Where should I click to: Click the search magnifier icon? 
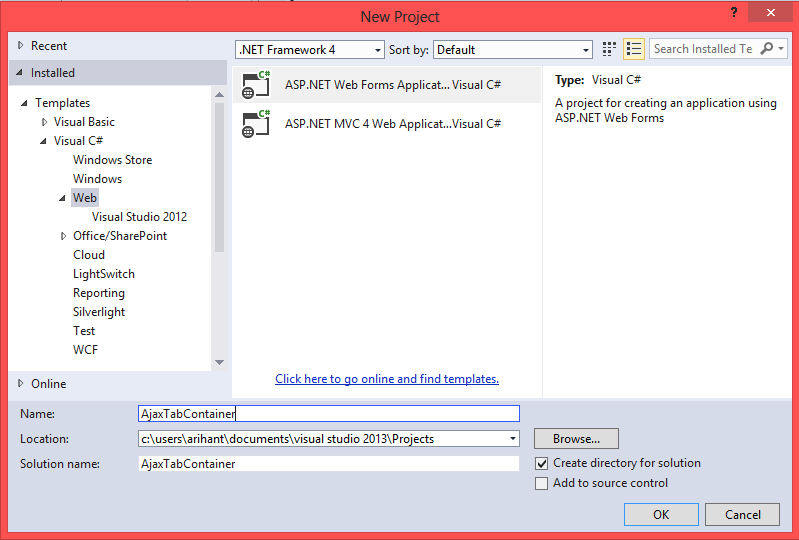[x=766, y=49]
